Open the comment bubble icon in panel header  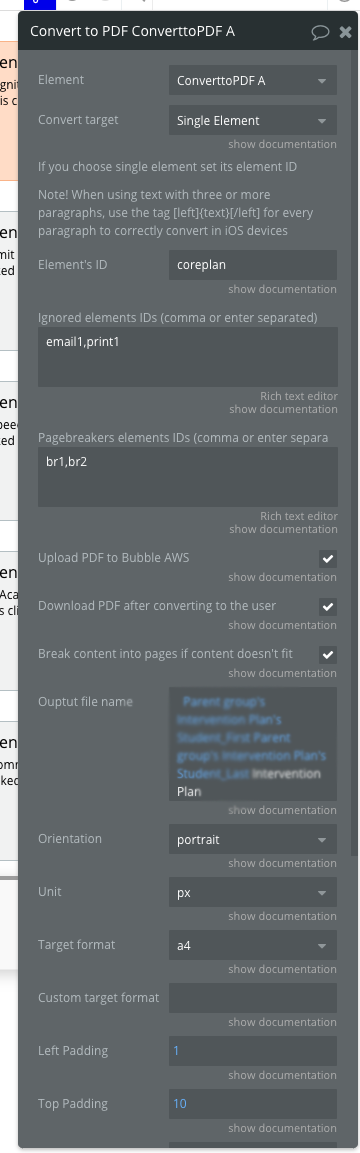click(x=320, y=32)
